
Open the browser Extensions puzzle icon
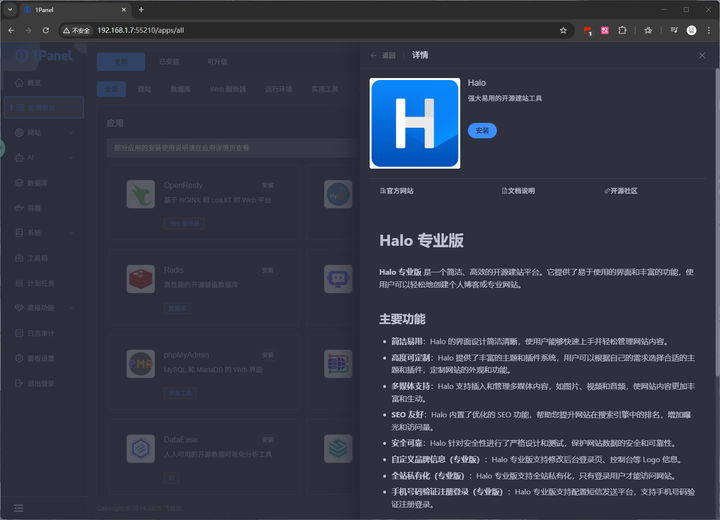622,30
